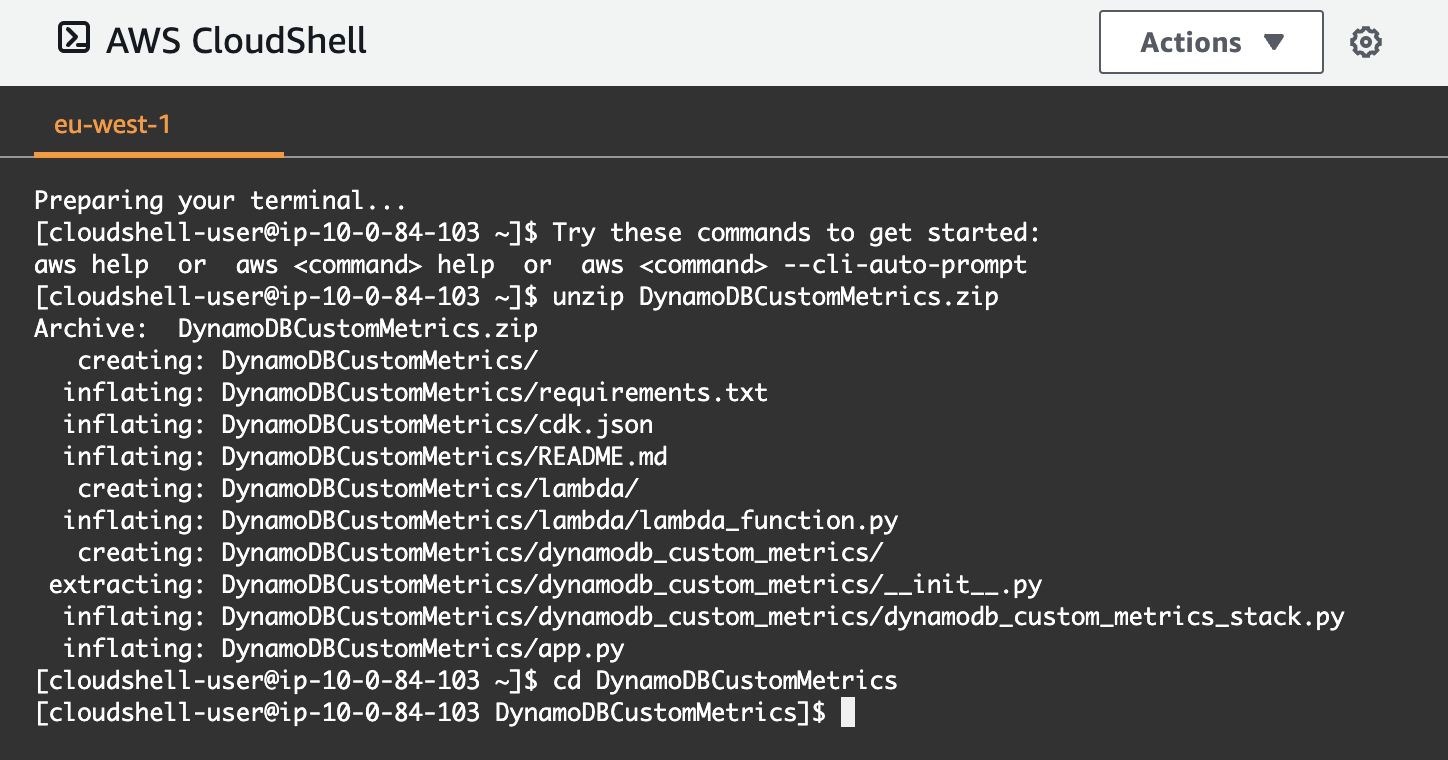Screen dimensions: 1448x760
Task: Open the settings gear icon
Action: [x=1366, y=42]
